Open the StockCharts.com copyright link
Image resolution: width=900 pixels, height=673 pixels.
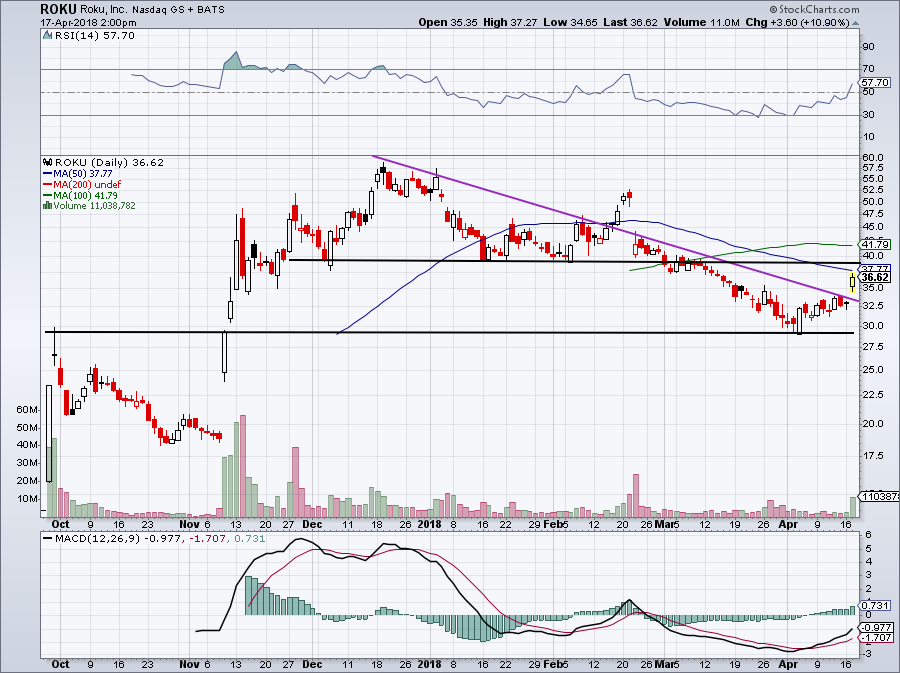pos(814,9)
